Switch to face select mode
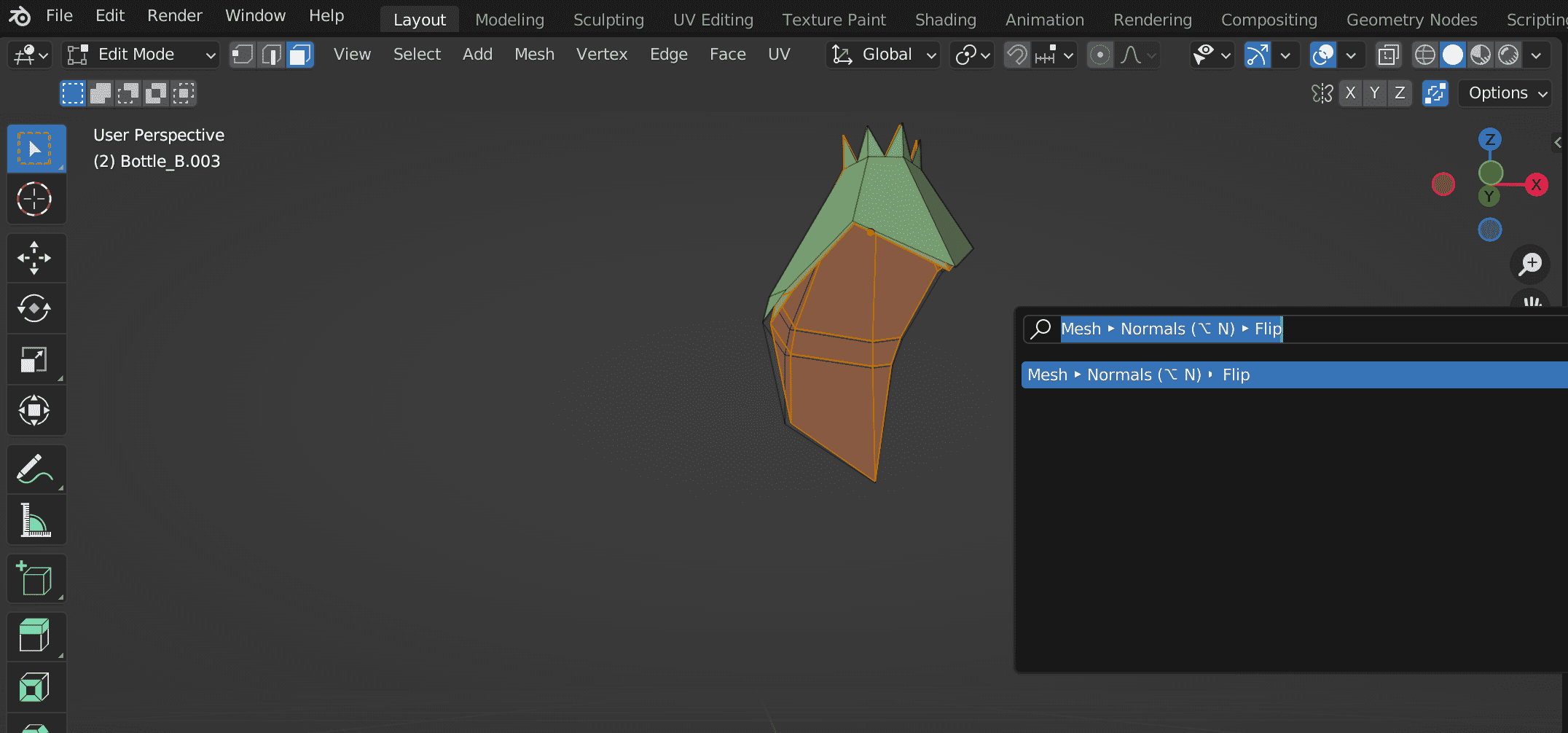Screen dimensions: 1568x733 (299, 55)
